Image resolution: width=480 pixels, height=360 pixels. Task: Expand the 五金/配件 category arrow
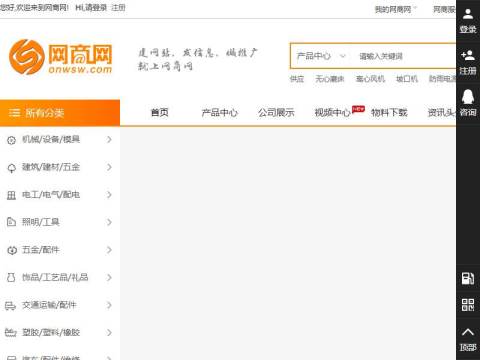(109, 250)
